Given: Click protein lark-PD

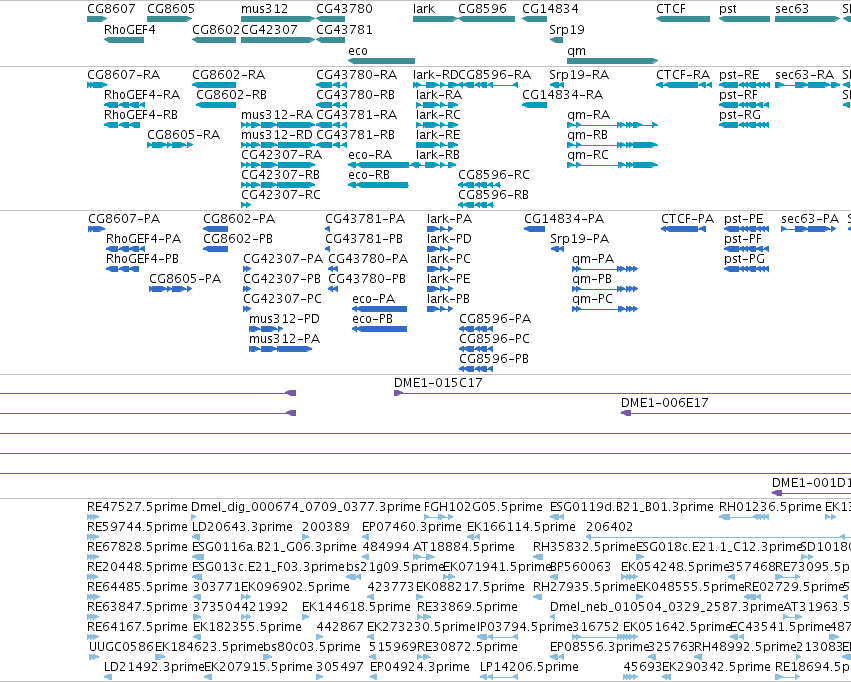Looking at the screenshot, I should click(x=440, y=249).
